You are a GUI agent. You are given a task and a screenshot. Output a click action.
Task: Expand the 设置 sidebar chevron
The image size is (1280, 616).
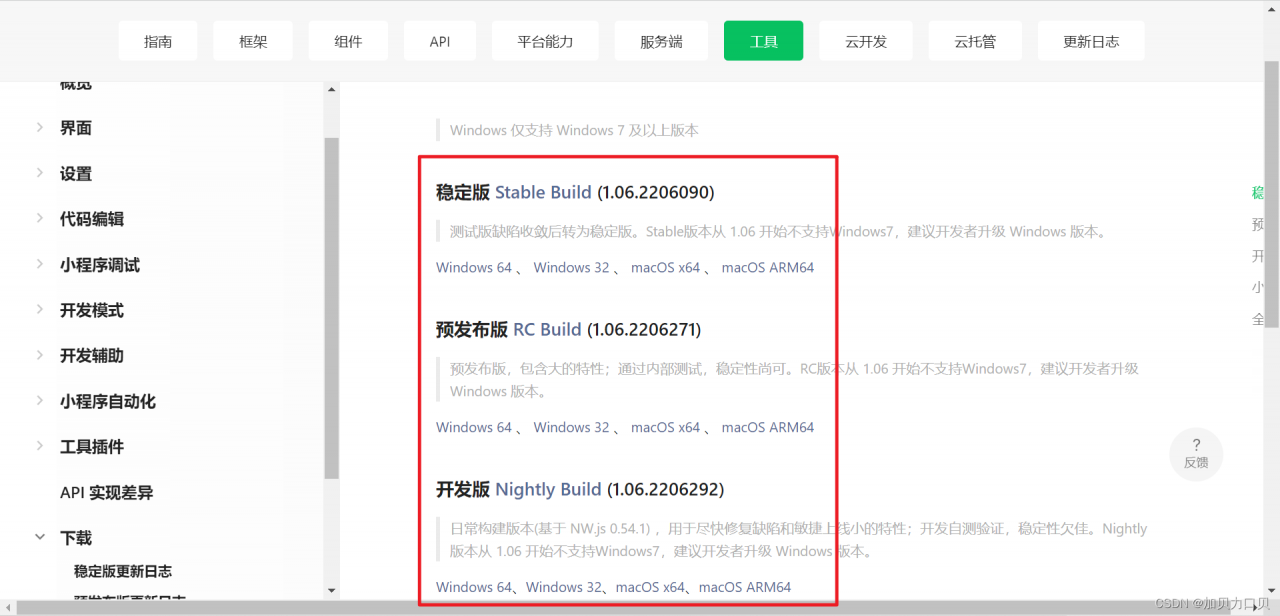[x=40, y=173]
